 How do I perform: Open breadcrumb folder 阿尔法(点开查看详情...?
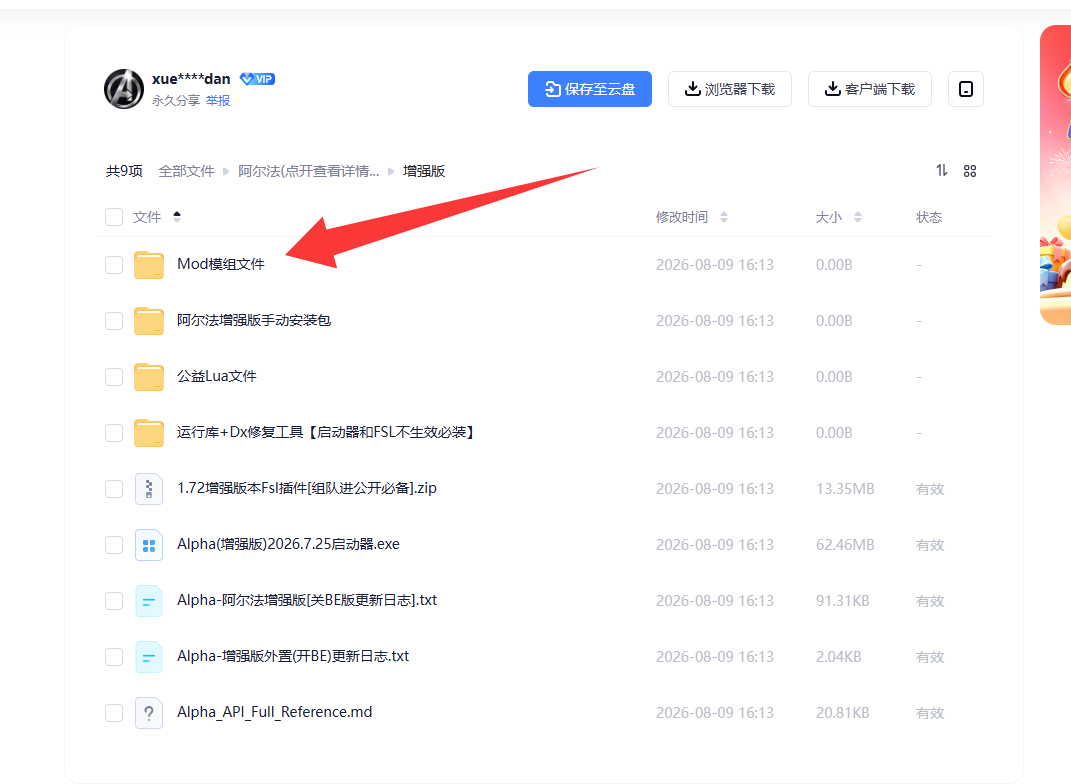point(308,171)
